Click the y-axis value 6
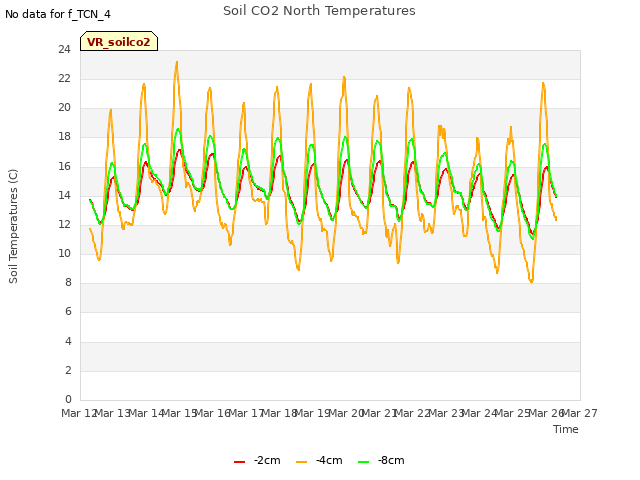Viewport: 640px width, 480px height. pos(68,312)
